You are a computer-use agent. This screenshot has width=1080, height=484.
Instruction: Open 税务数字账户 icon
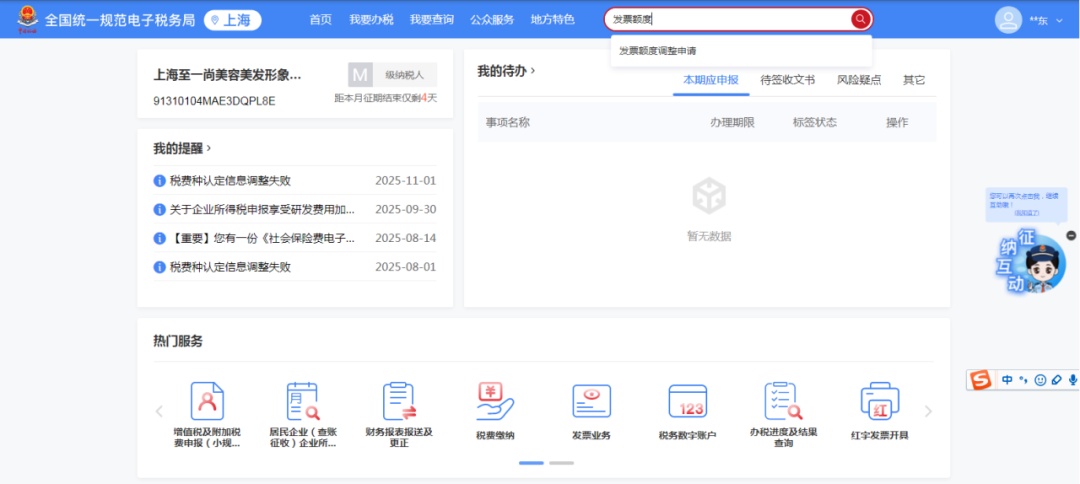point(687,402)
